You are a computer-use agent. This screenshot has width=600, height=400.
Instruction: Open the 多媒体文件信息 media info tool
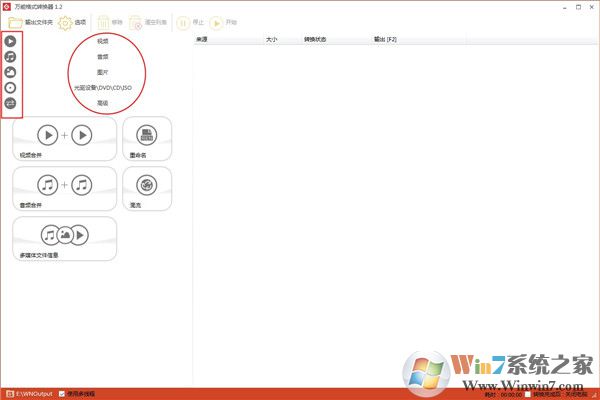coord(65,238)
